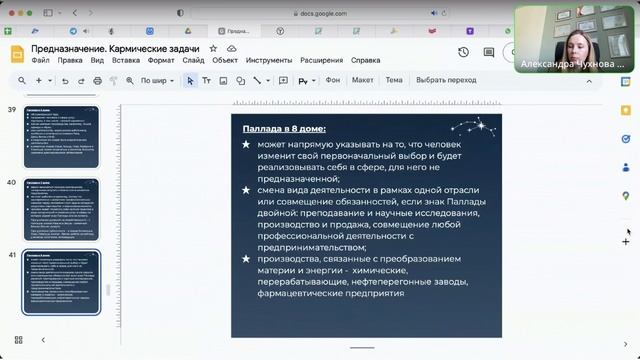Viewport: 640px width, 360px height.
Task: Open Google Maps side panel icon
Action: [x=625, y=196]
